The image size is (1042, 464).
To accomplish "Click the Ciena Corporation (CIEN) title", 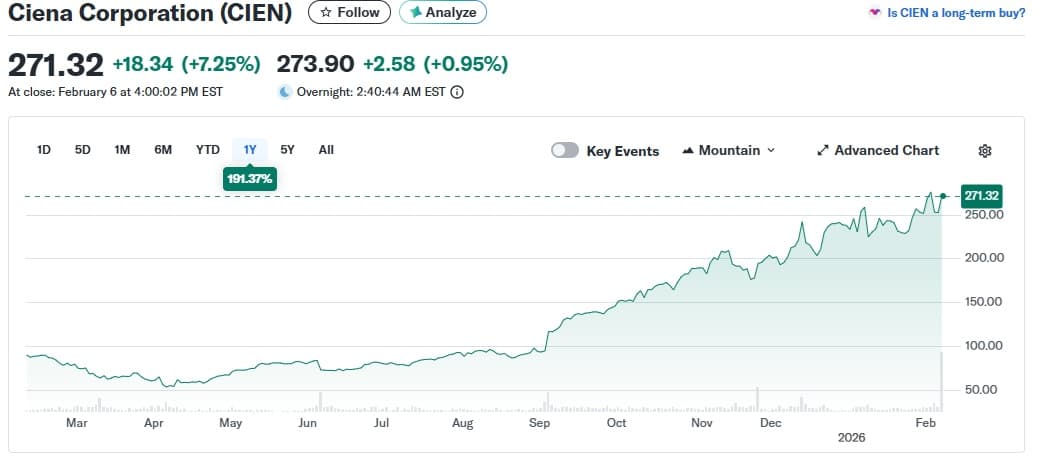I will pos(150,13).
